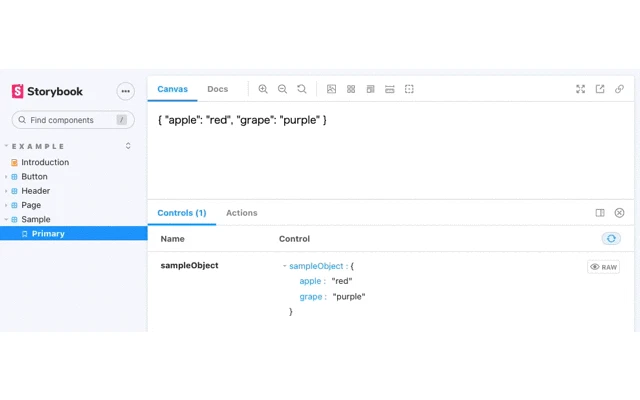640x400 pixels.
Task: Toggle expand-all arrows beside EXAMPLE
Action: (x=128, y=146)
